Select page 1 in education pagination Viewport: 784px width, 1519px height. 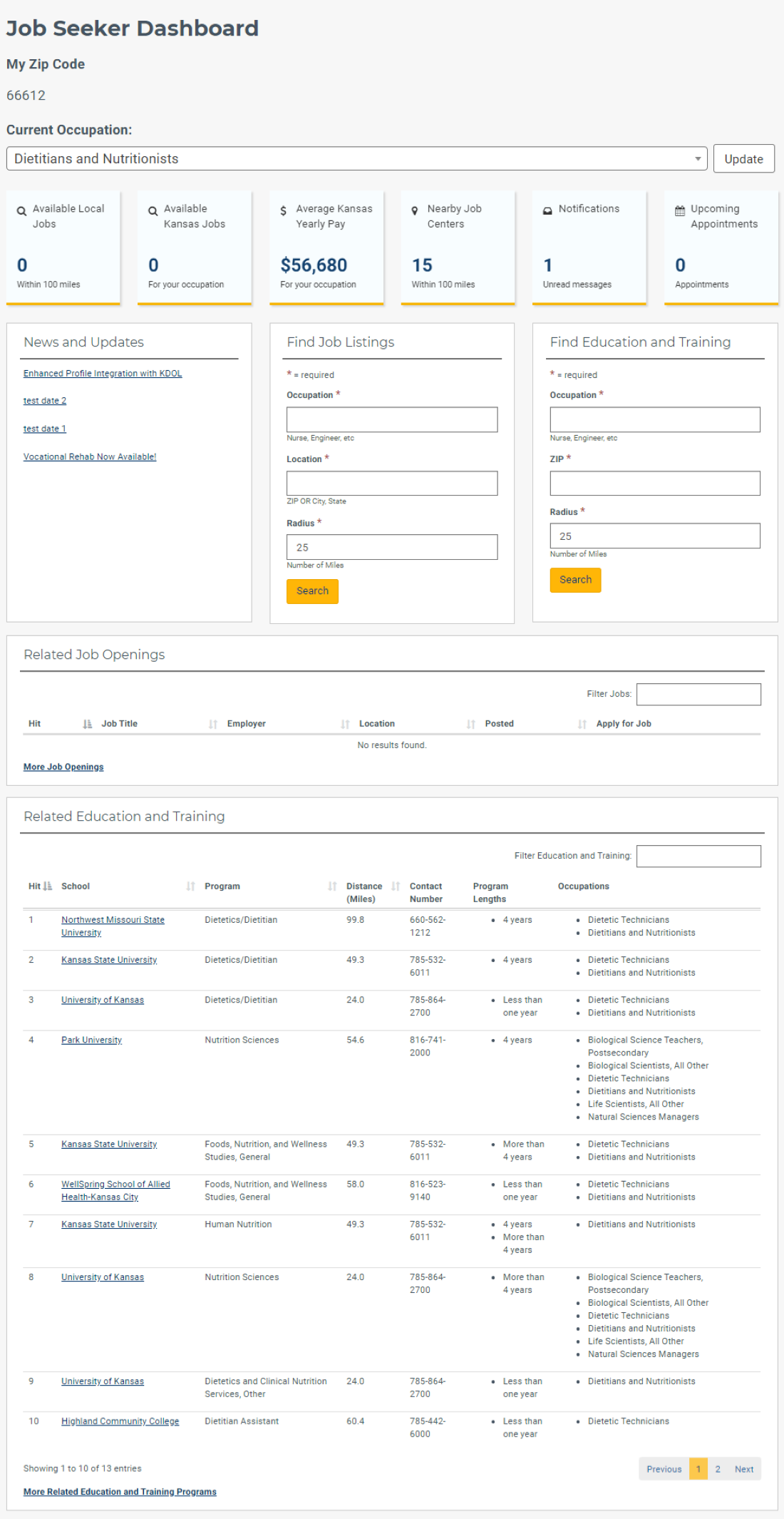point(698,1469)
